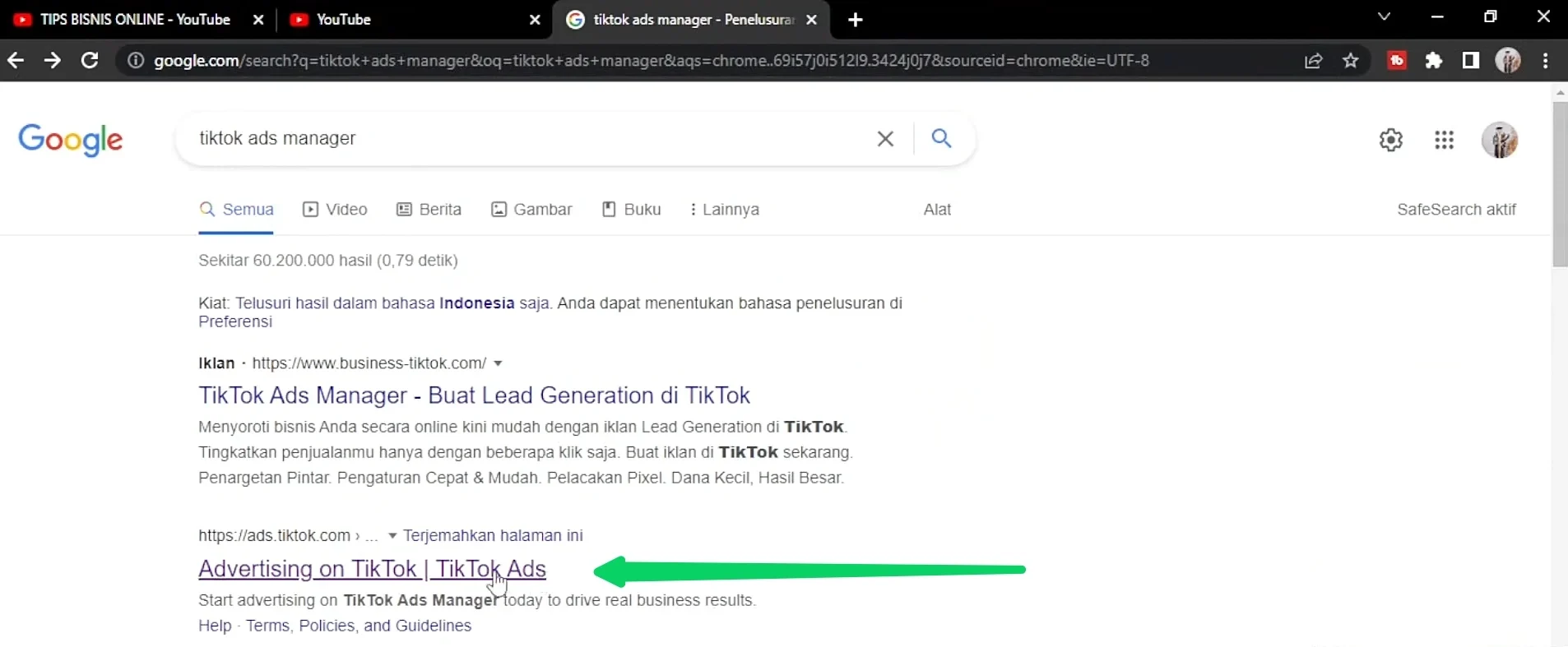Screen dimensions: 1568x647
Task: Reload the current page
Action: tap(90, 60)
